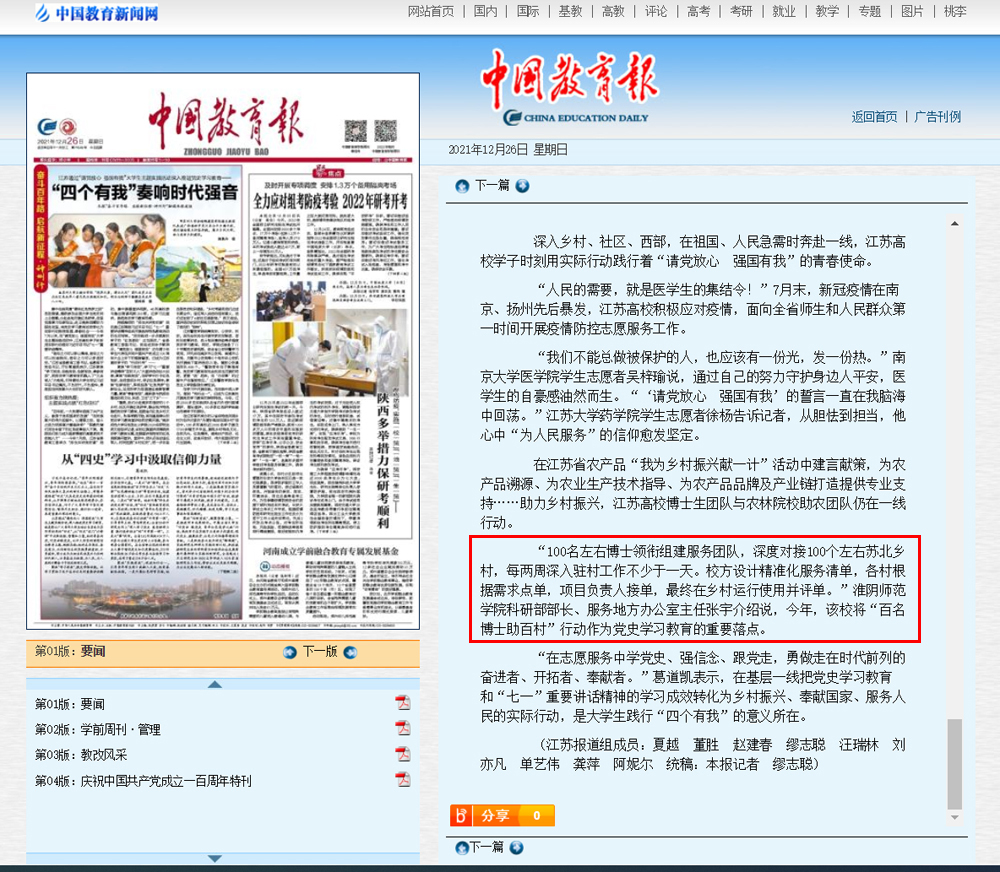Click the top previous-article arrow left of 下一篇
This screenshot has width=1000, height=872.
(462, 185)
